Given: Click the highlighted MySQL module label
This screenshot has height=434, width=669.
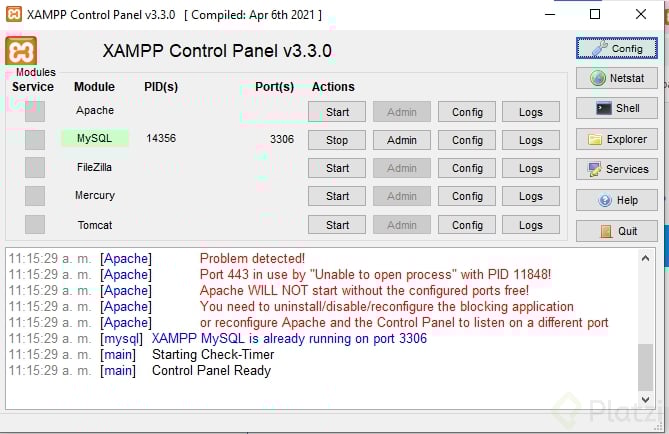Looking at the screenshot, I should tap(94, 138).
